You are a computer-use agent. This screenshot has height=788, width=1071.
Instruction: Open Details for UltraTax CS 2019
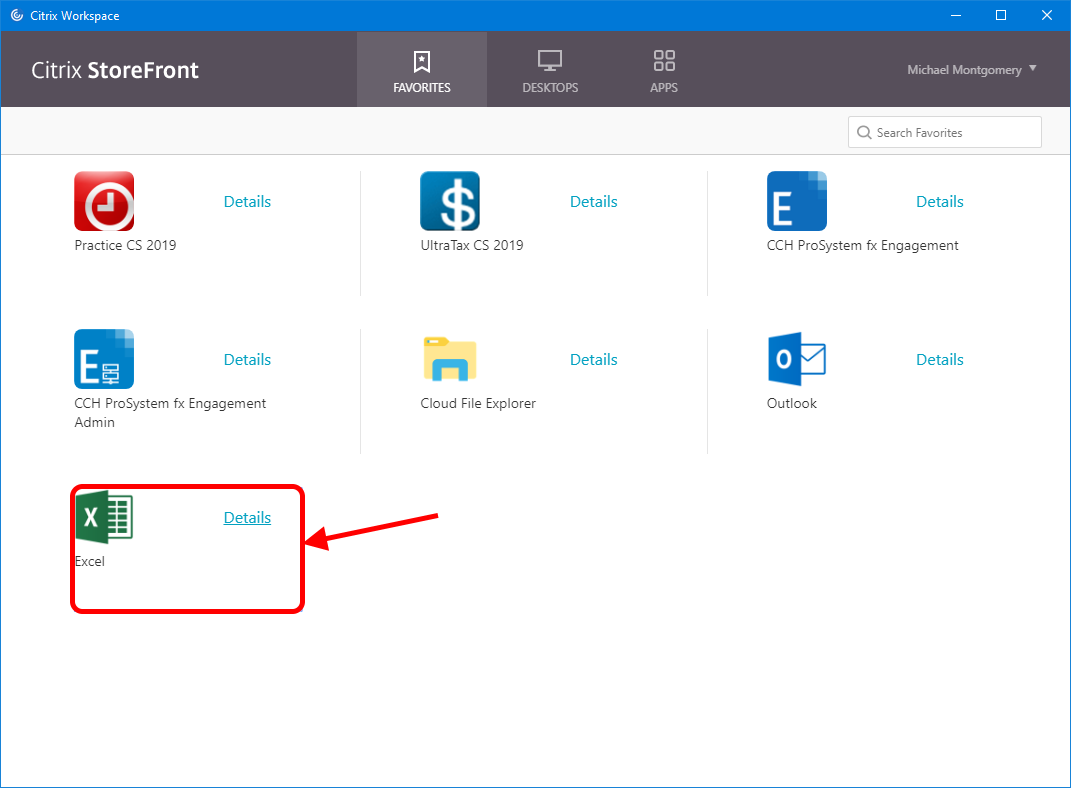point(594,201)
